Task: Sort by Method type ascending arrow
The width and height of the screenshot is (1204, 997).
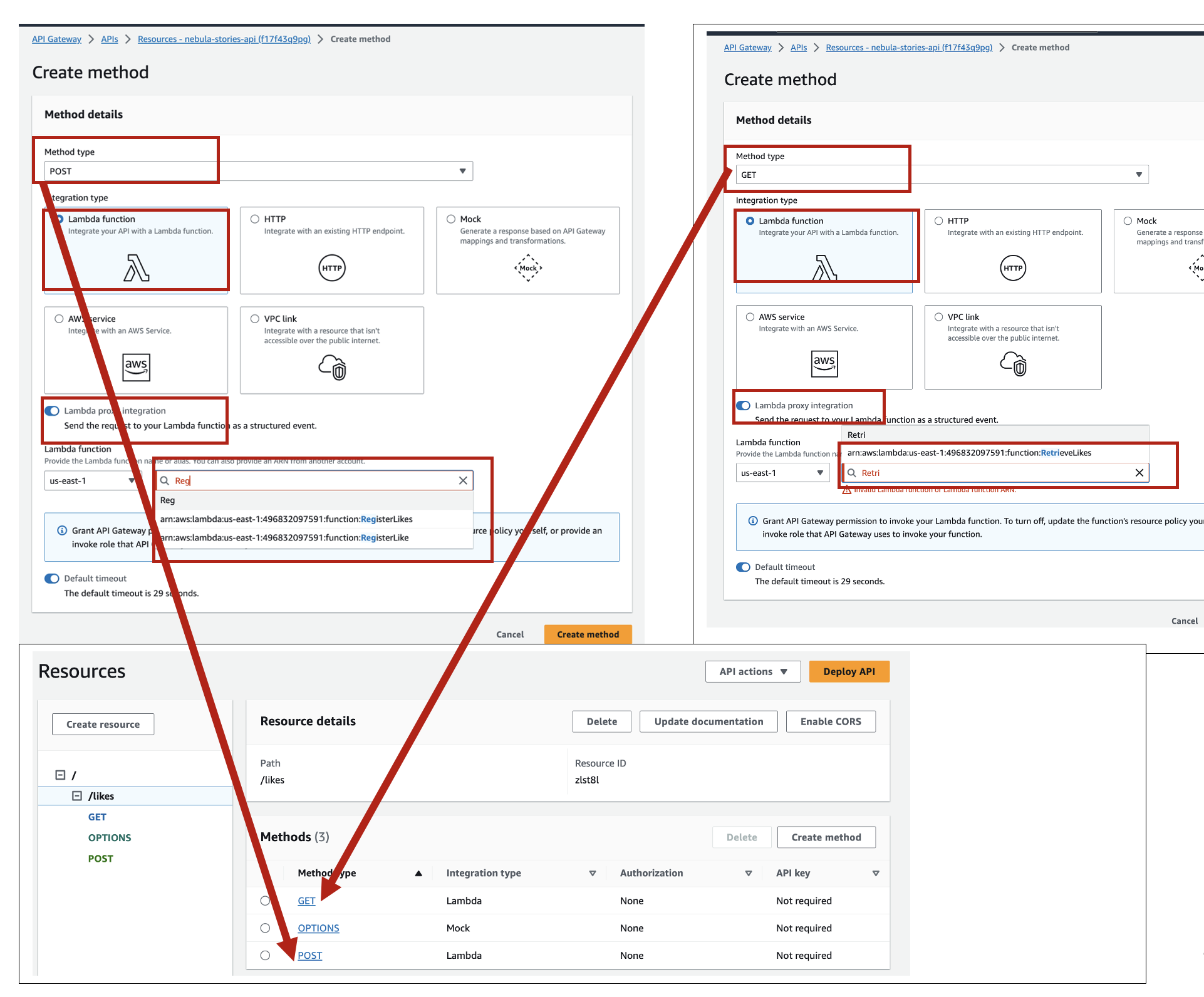Action: coord(418,873)
